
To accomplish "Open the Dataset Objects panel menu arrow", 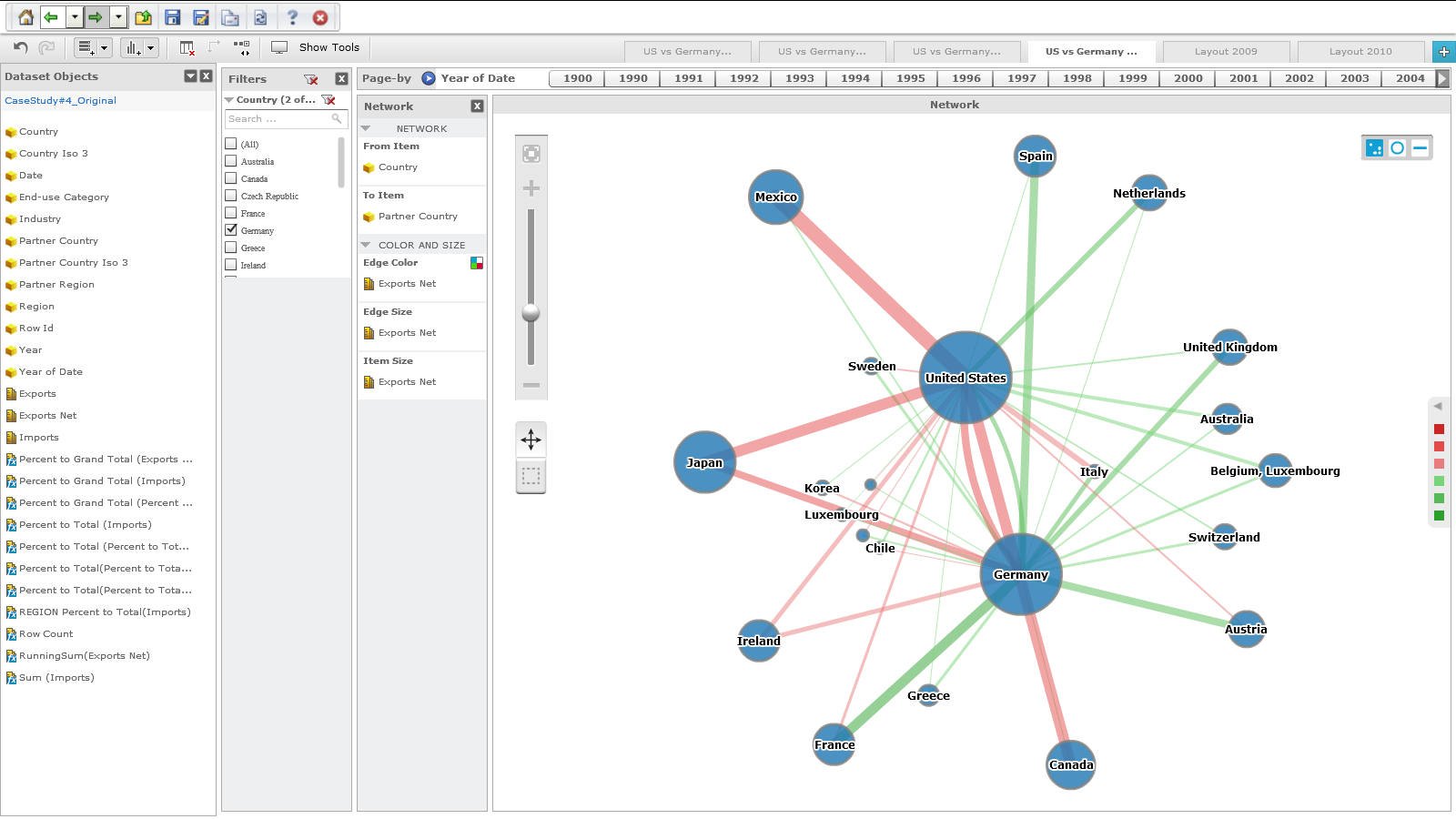I will click(190, 76).
